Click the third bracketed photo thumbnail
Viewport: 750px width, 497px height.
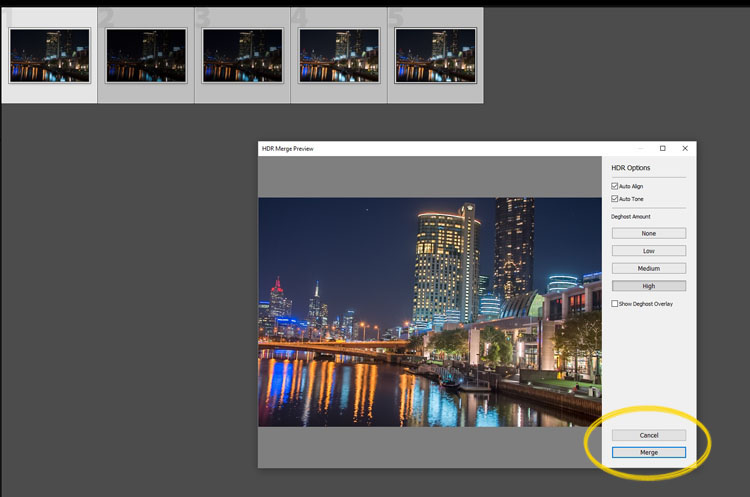click(x=242, y=55)
